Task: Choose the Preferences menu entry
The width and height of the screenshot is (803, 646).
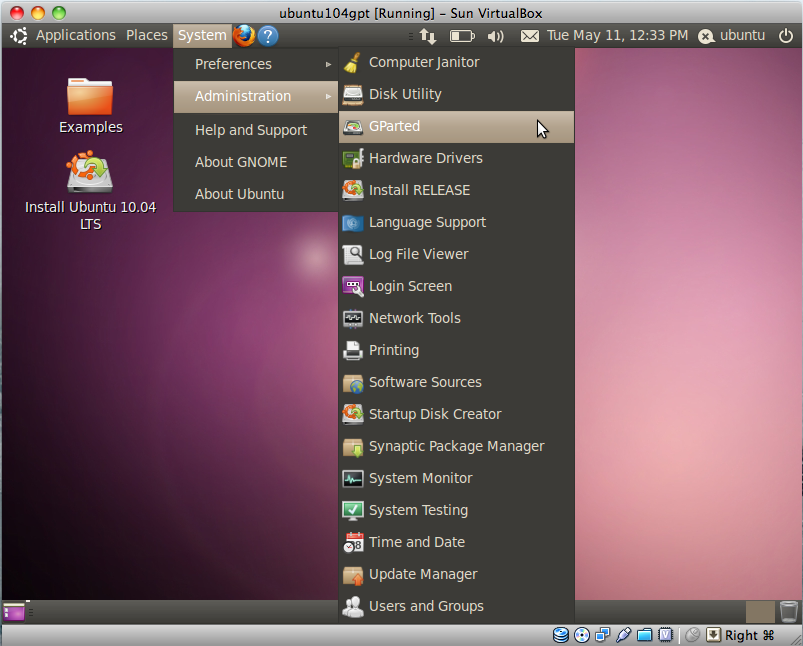Action: [256, 65]
